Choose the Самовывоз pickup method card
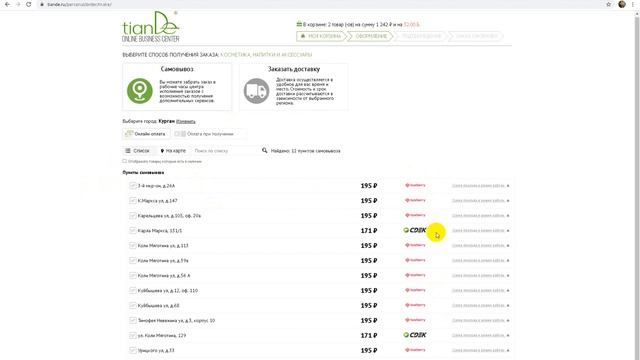This screenshot has width=640, height=360. (177, 86)
